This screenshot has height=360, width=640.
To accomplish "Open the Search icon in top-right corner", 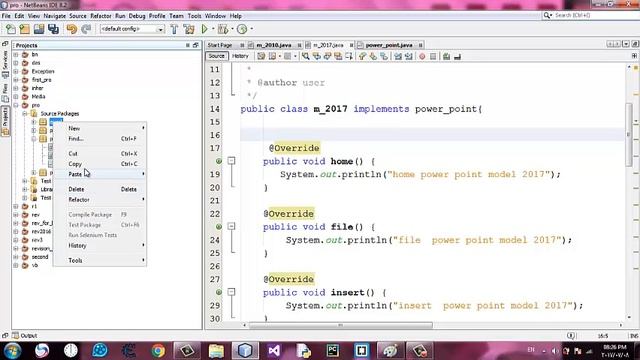I will click(547, 15).
